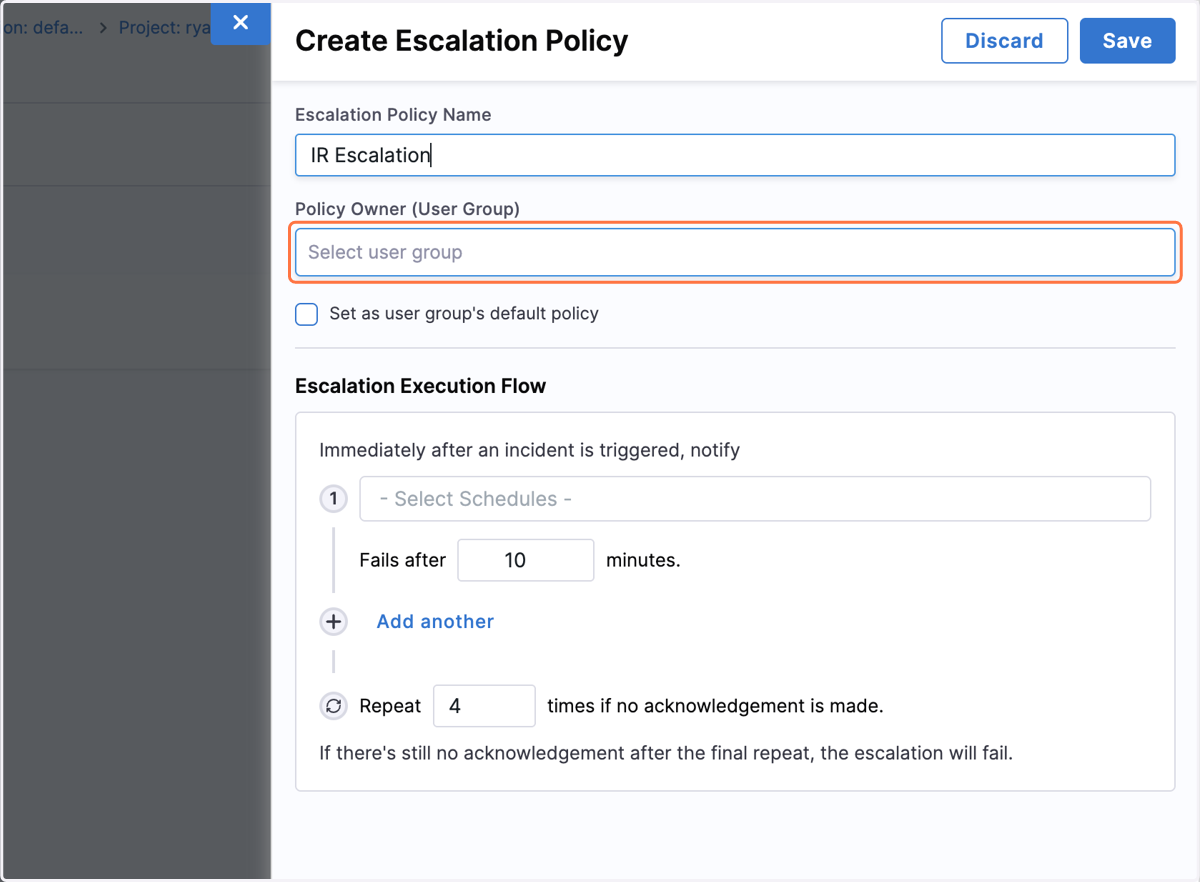
Task: Click the Fails after minutes field
Action: tap(526, 560)
